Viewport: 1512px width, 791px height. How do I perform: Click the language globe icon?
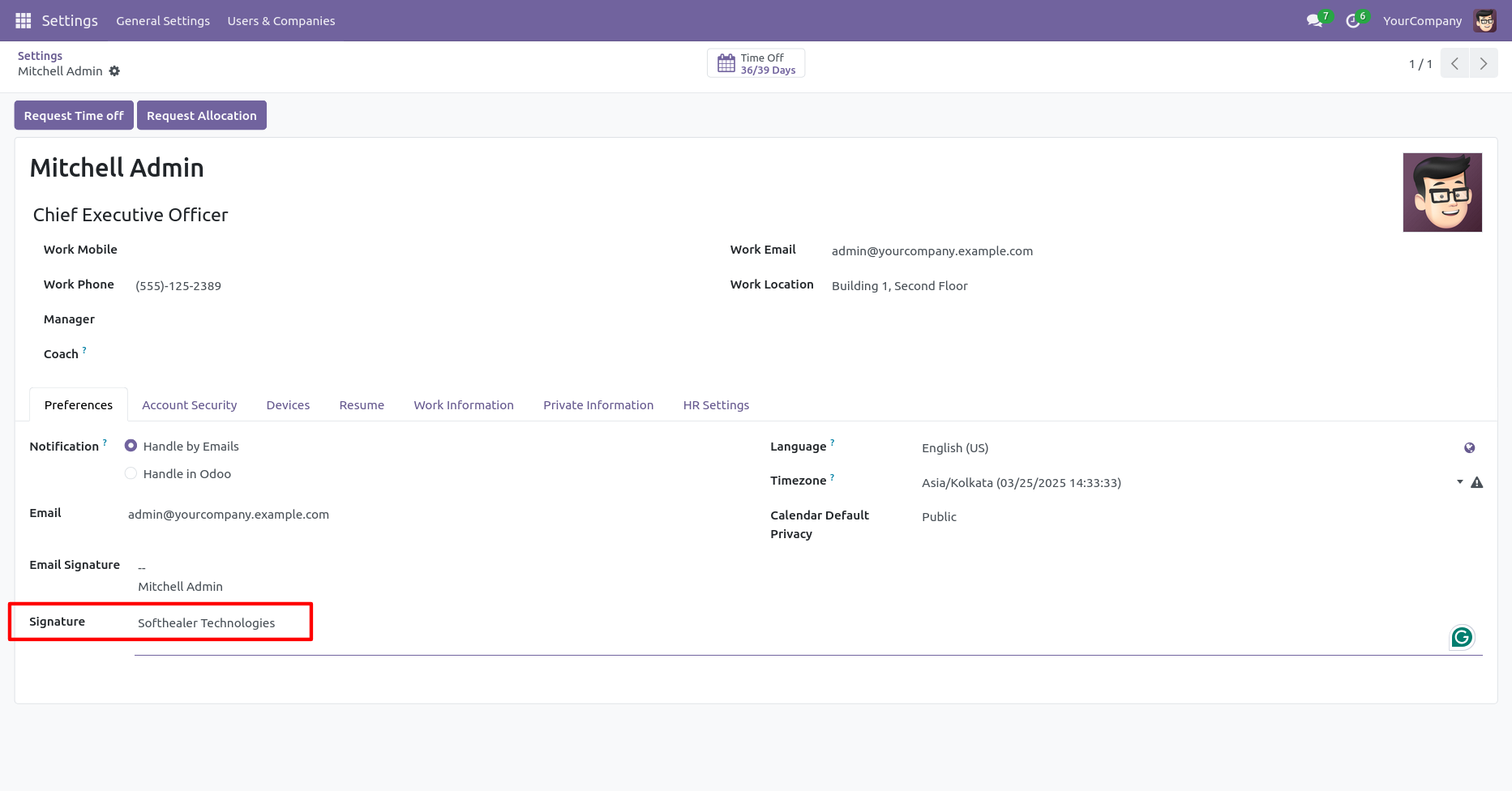(x=1469, y=448)
